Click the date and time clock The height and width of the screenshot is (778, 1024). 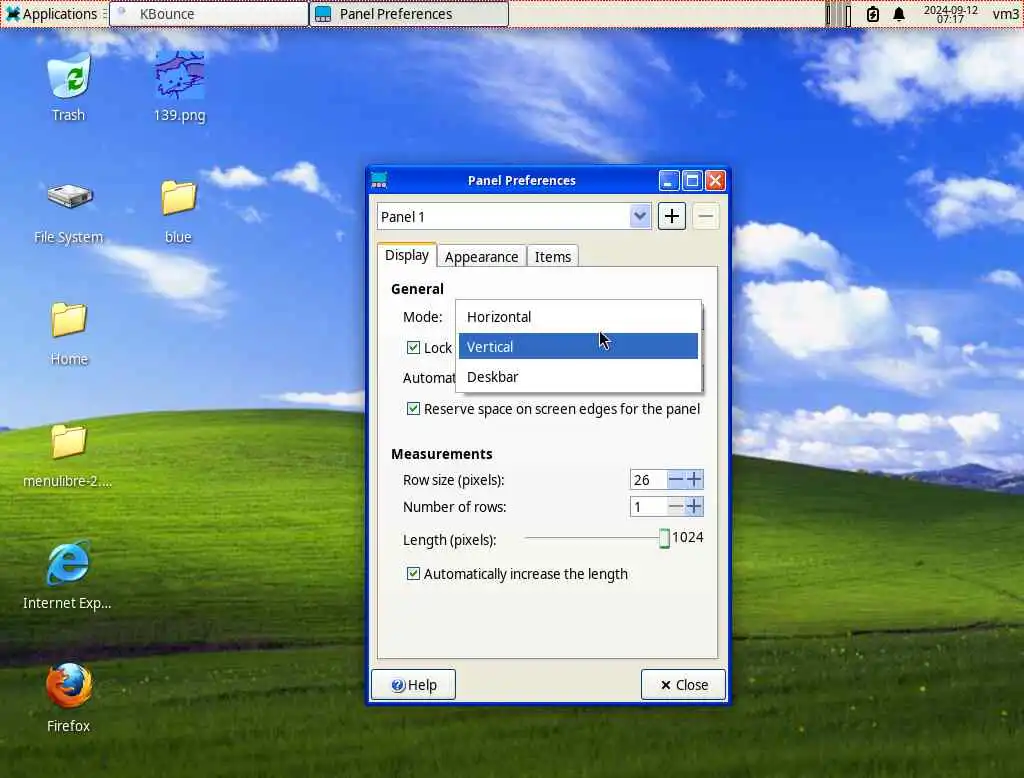point(950,14)
